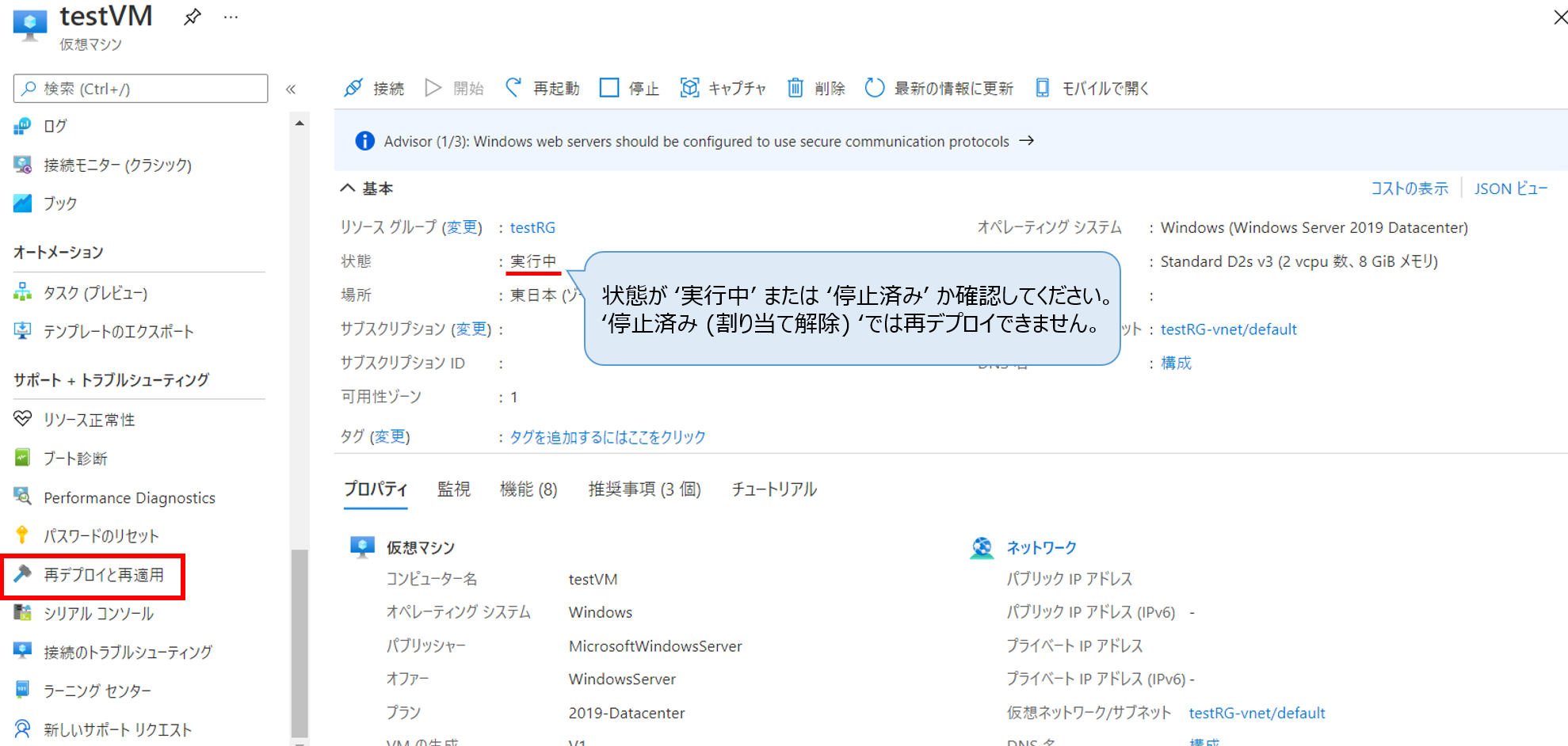Click the testVM virtual machine icon
This screenshot has width=1568, height=746.
30,25
